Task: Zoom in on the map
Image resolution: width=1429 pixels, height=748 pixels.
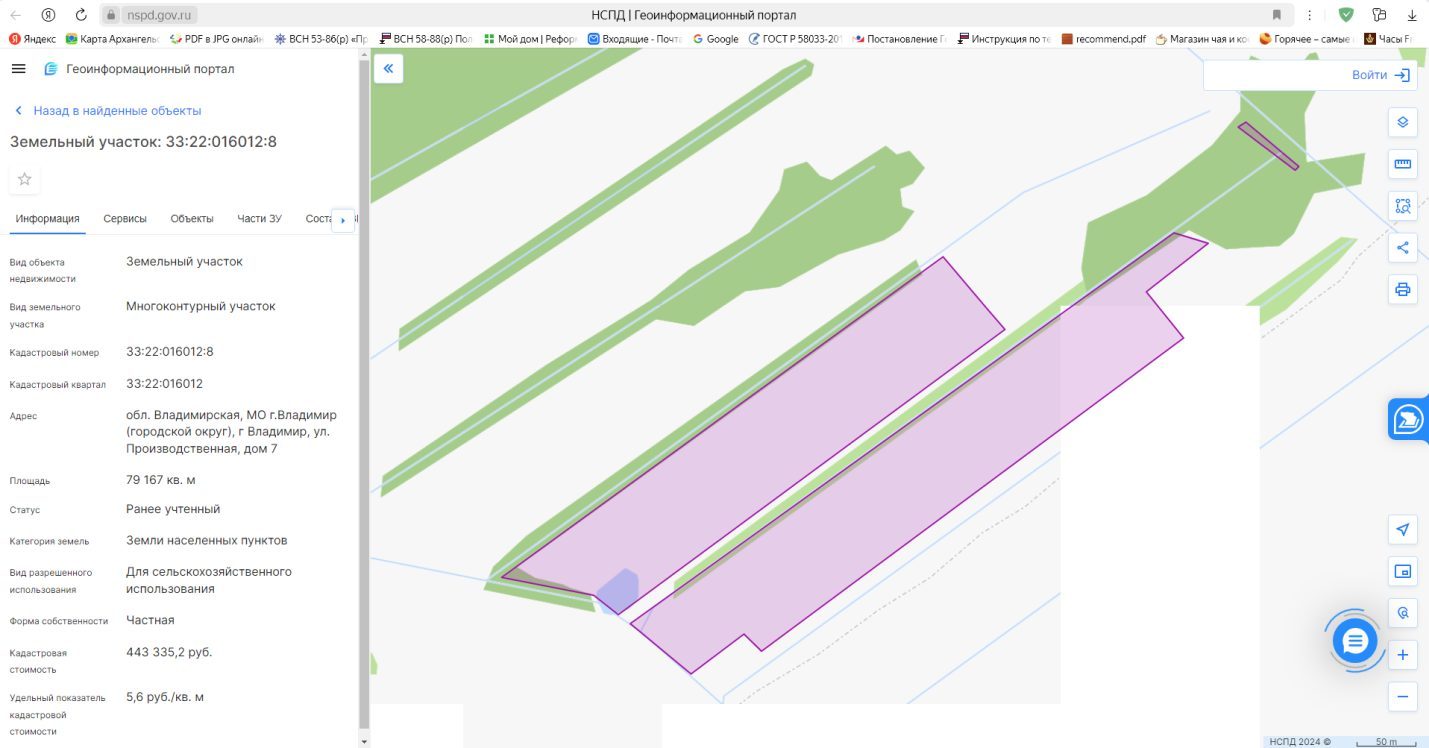Action: 1403,655
